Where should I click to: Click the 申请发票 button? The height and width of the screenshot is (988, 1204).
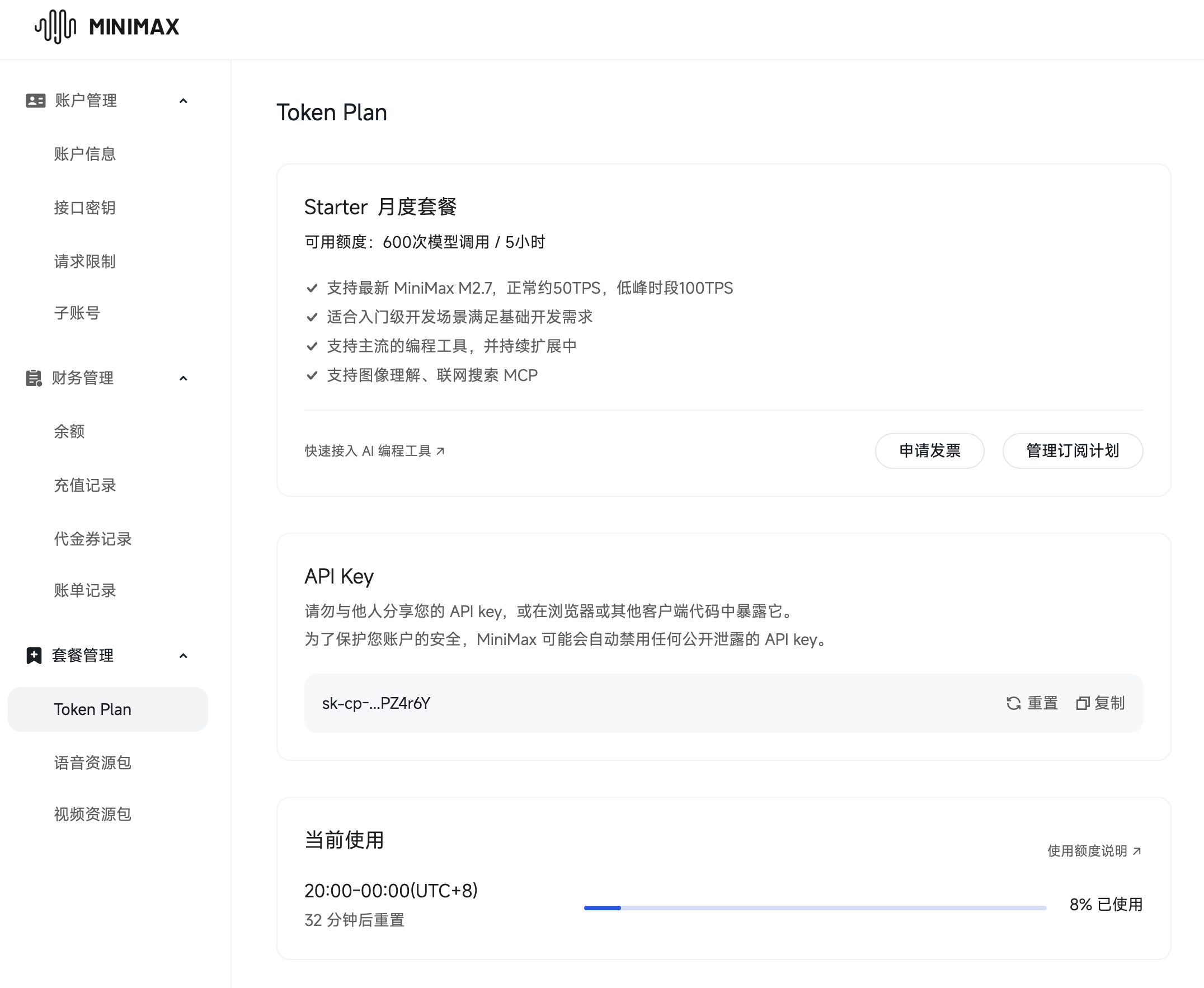[929, 451]
